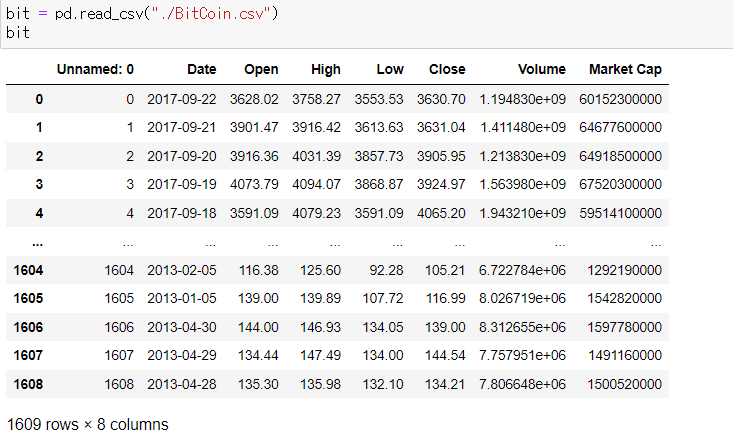Click the Low value 92.28

(386, 270)
